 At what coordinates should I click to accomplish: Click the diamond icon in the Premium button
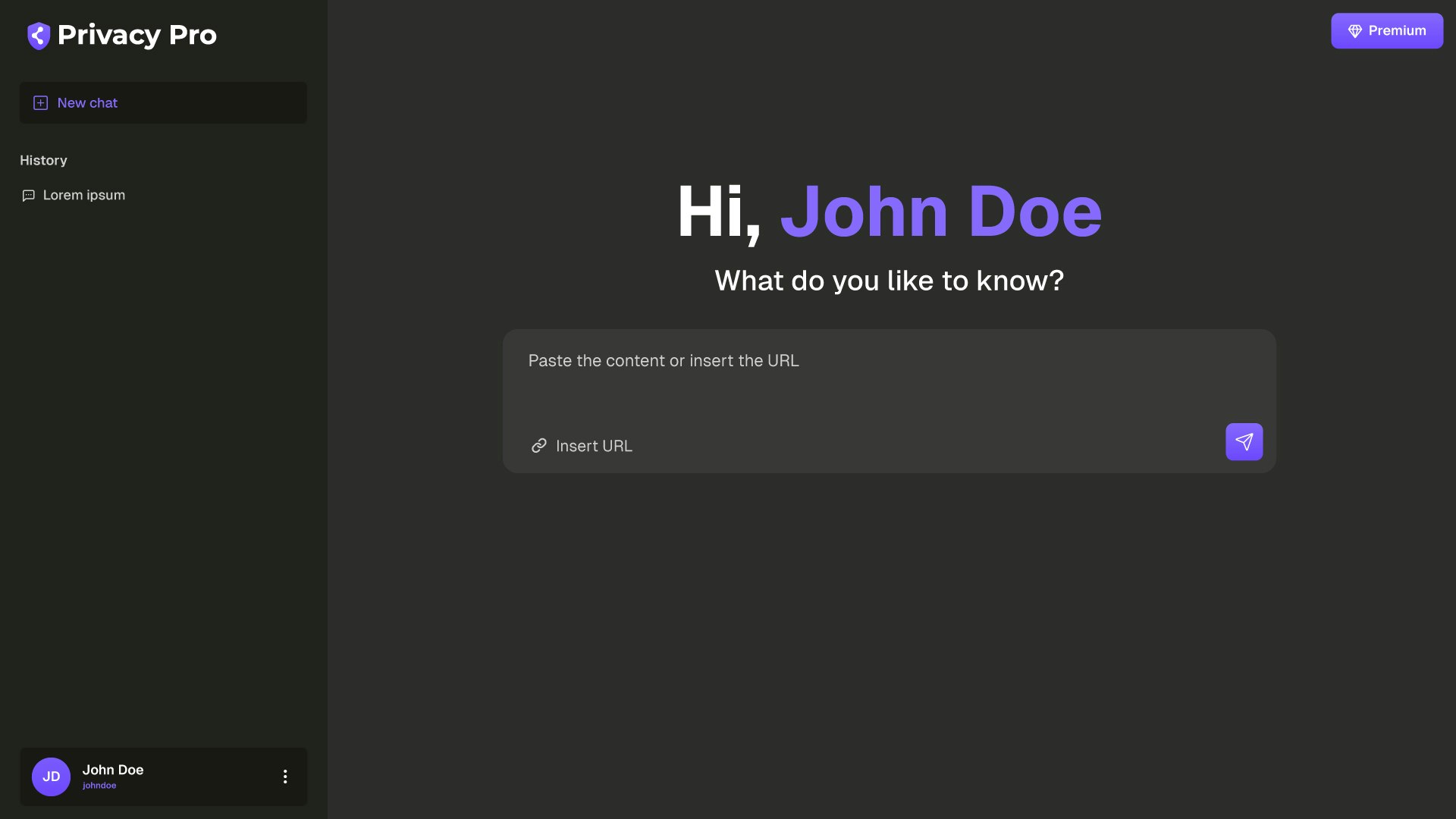tap(1354, 31)
